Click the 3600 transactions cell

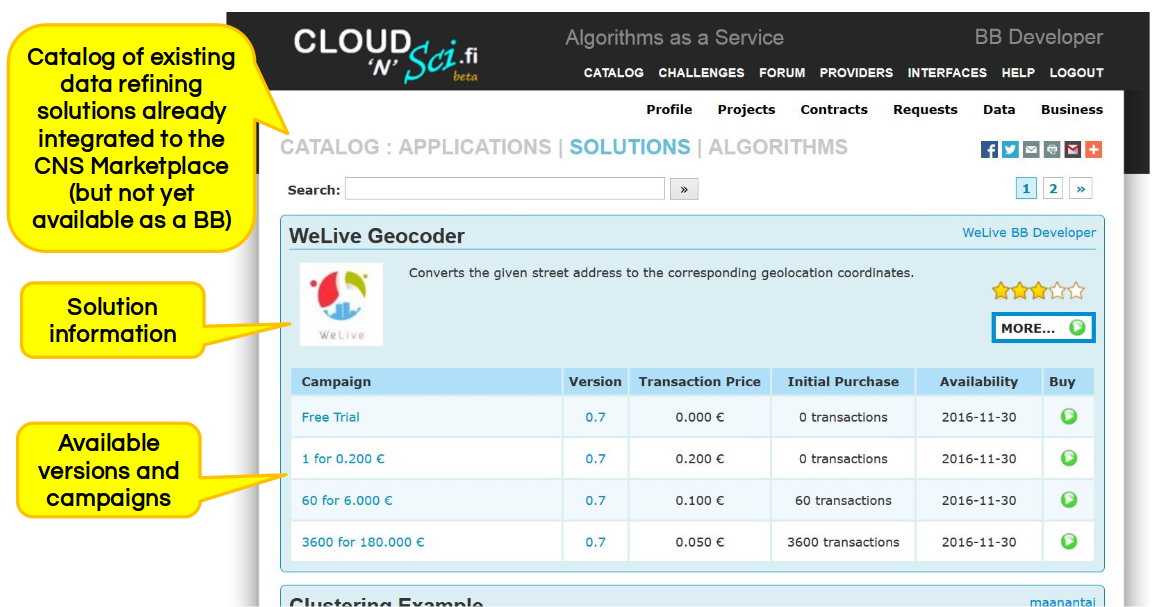point(843,542)
